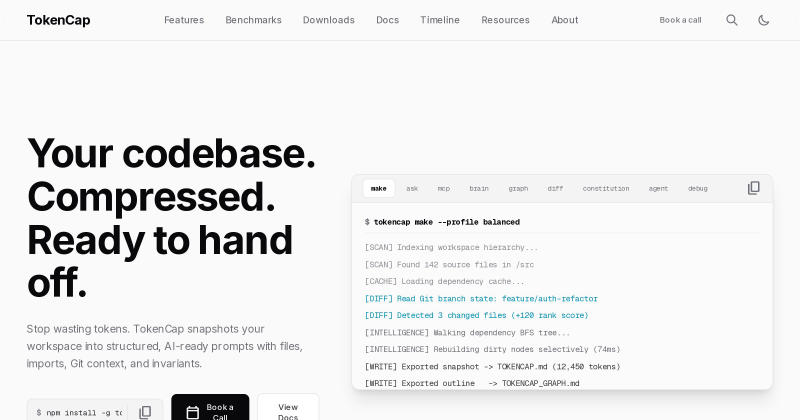Open the About nav item

tap(565, 20)
